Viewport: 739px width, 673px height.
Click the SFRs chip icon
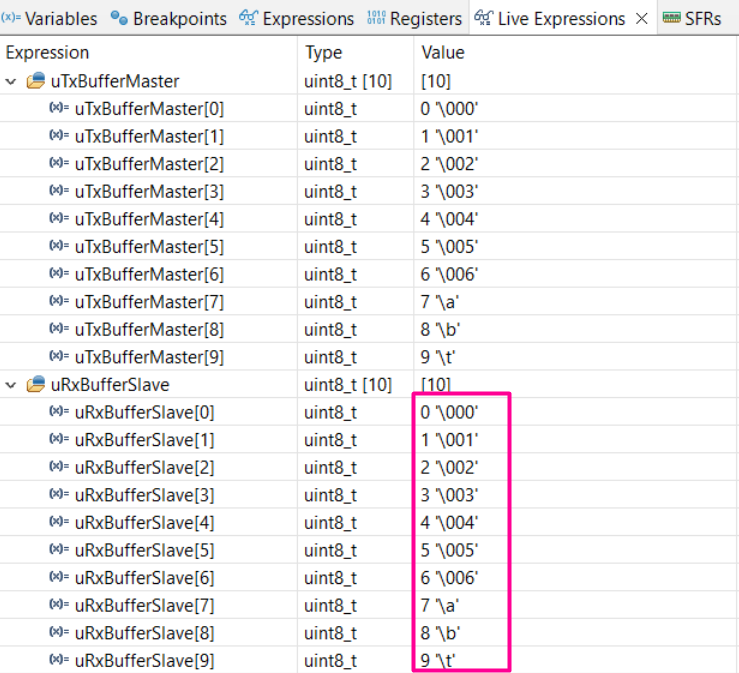pos(671,18)
